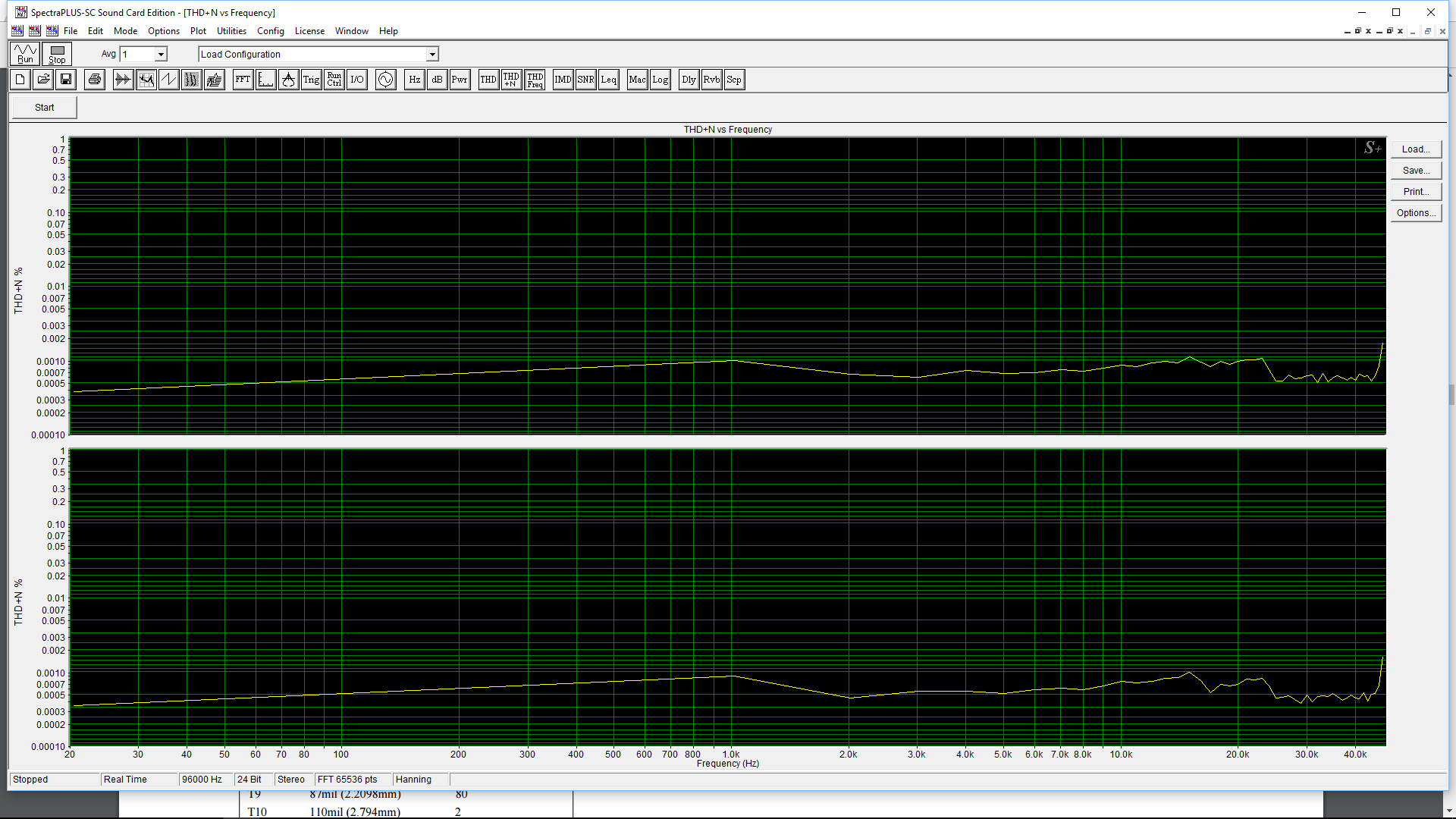
Task: Expand the Avg count dropdown
Action: click(161, 55)
